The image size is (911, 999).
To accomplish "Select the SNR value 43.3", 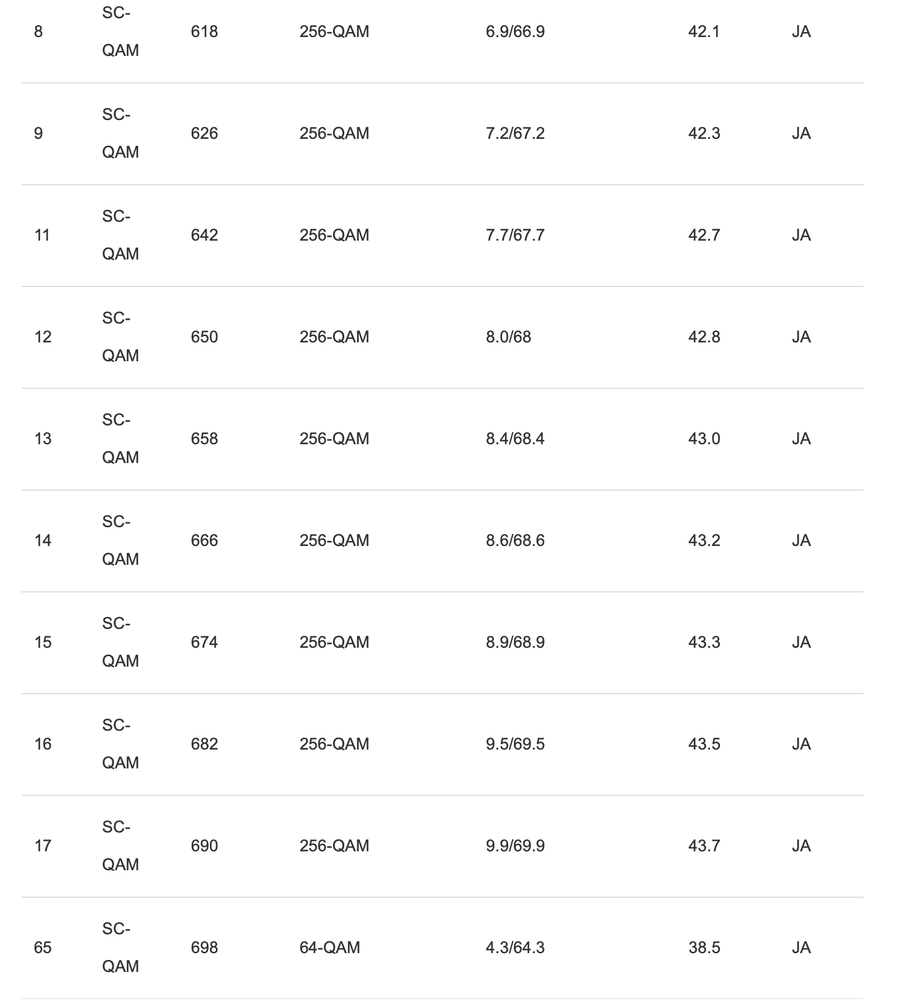I will (x=704, y=642).
